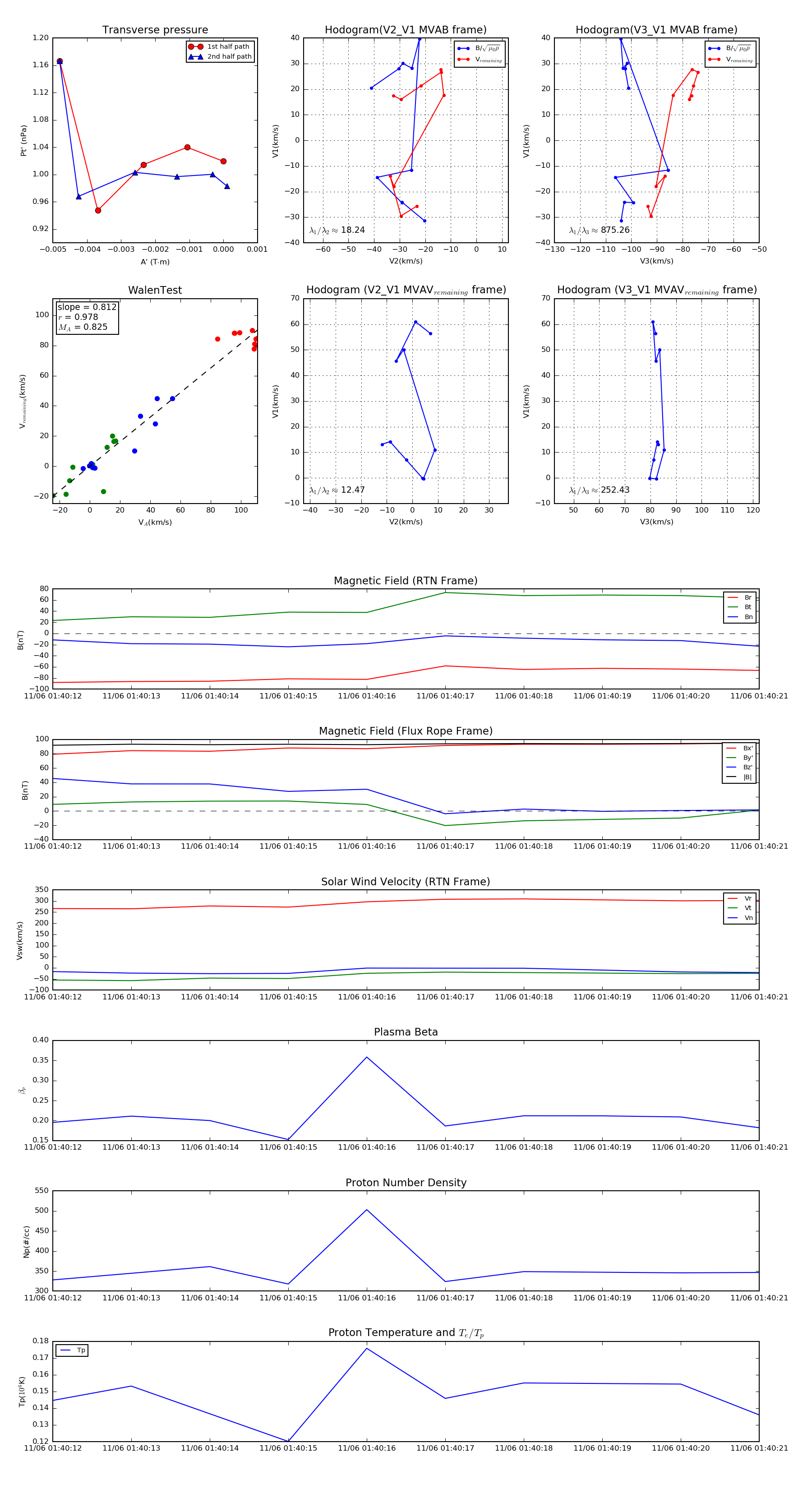This screenshot has width=812, height=1489.
Task: Select the Vr legend entry in velocity plot
Action: (740, 899)
